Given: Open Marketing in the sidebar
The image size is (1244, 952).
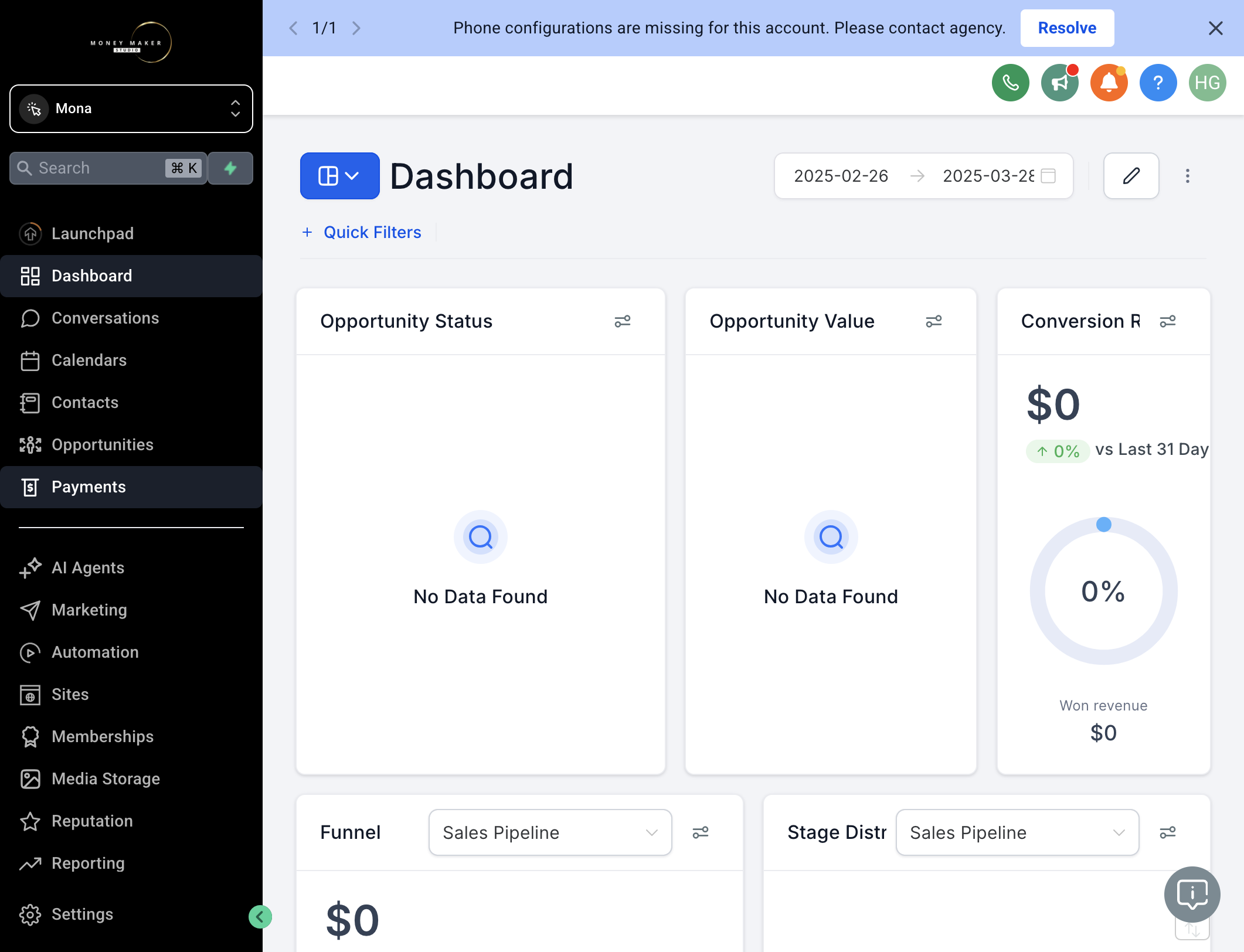Looking at the screenshot, I should tap(131, 610).
